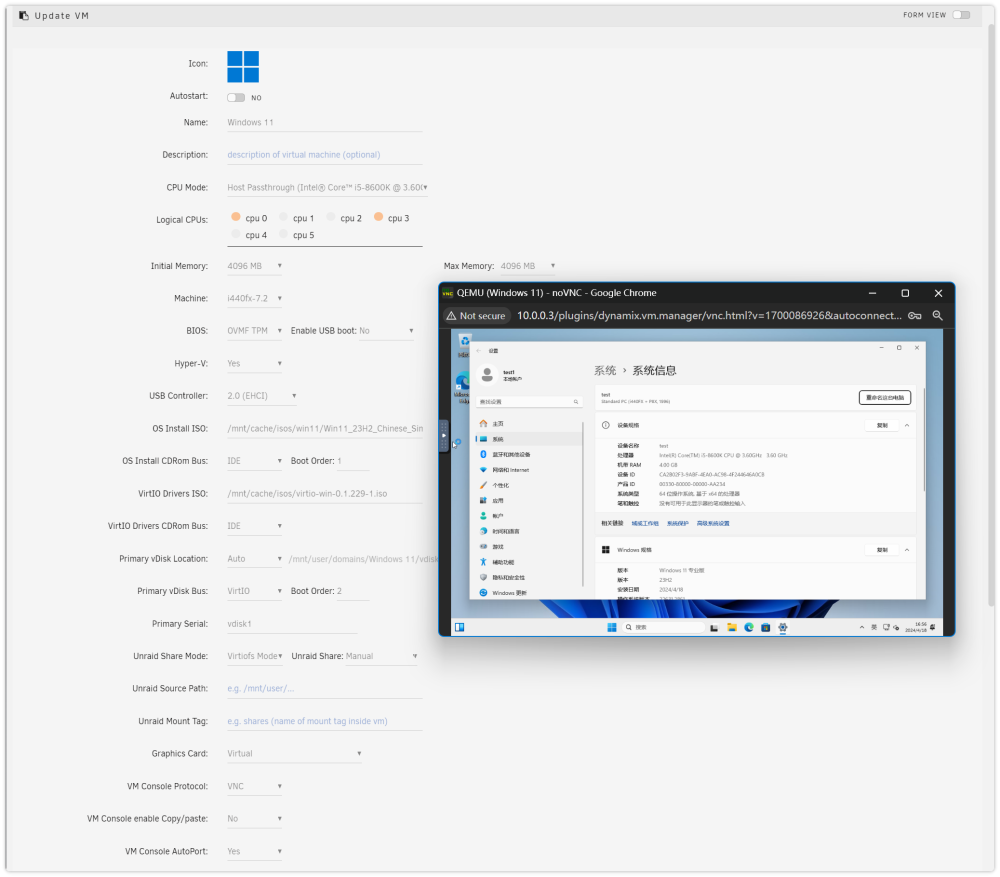Toggle logical cpu 5

click(284, 234)
